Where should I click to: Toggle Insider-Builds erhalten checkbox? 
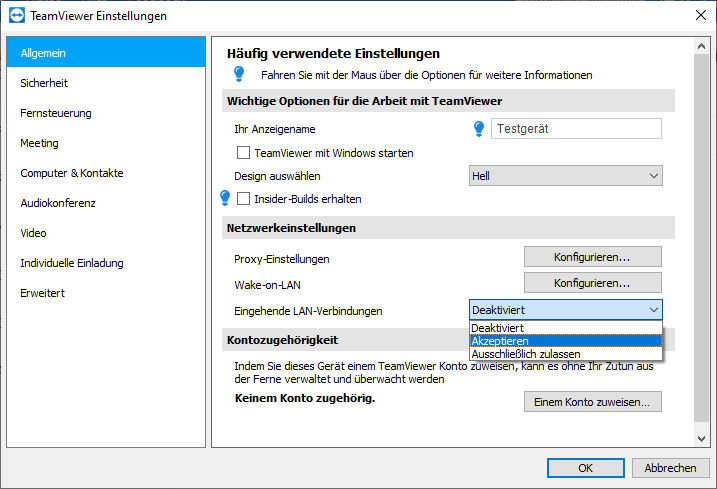click(x=243, y=199)
